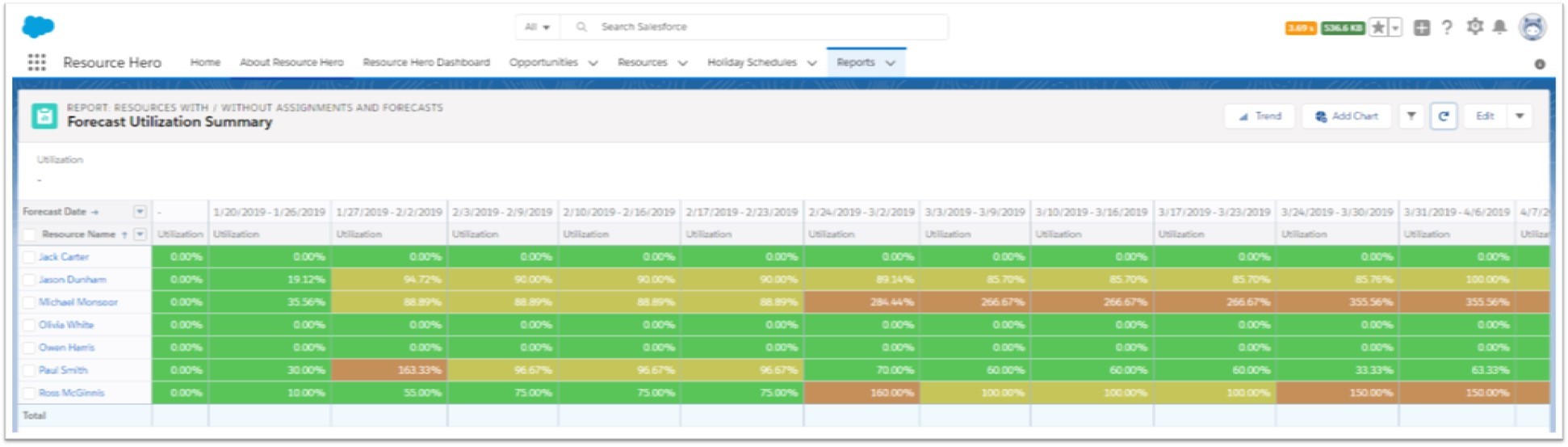
Task: Go to the Home tab
Action: click(x=205, y=62)
